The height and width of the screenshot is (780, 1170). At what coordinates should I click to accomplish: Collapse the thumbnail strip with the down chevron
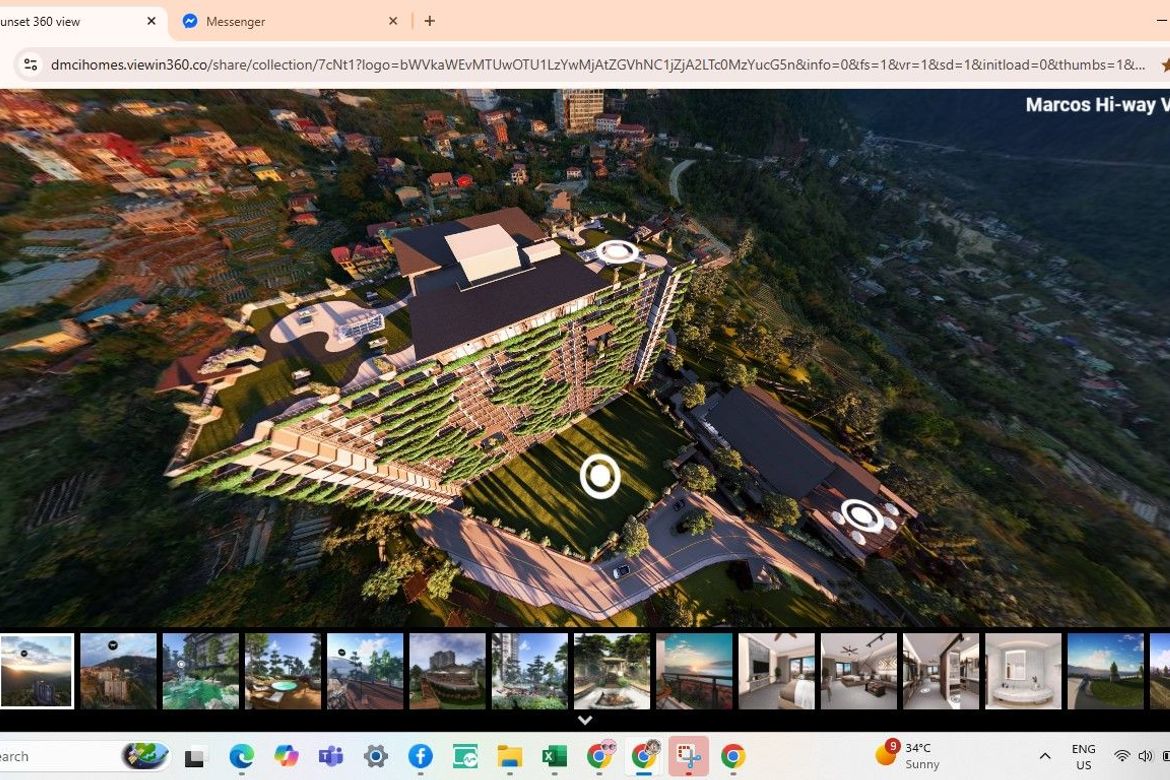coord(585,720)
